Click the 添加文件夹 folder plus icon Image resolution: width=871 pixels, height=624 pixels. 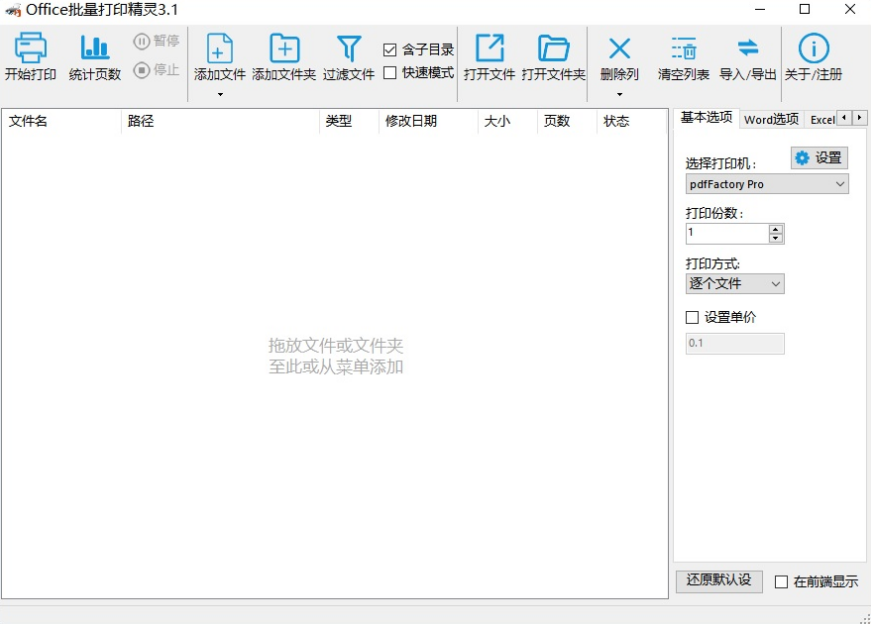pyautogui.click(x=284, y=48)
